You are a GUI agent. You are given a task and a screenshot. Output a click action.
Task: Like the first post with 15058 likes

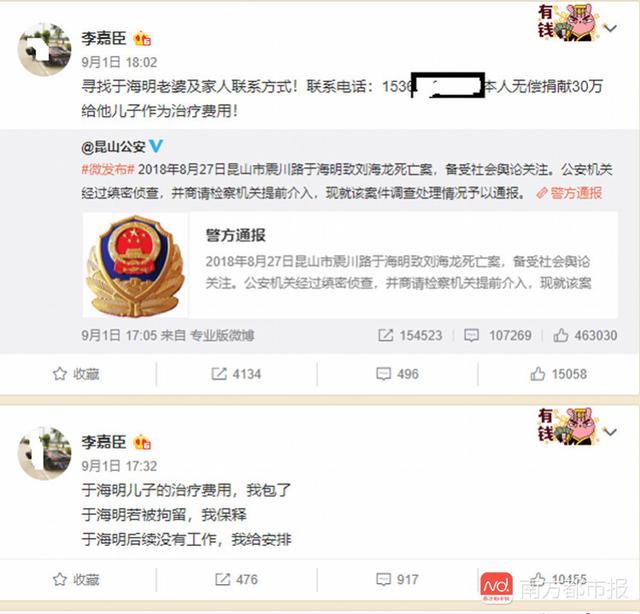point(537,374)
